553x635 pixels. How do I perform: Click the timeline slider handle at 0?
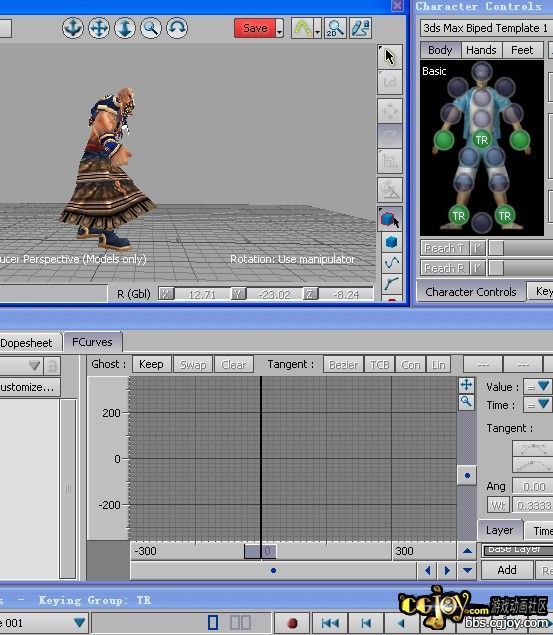[260, 552]
